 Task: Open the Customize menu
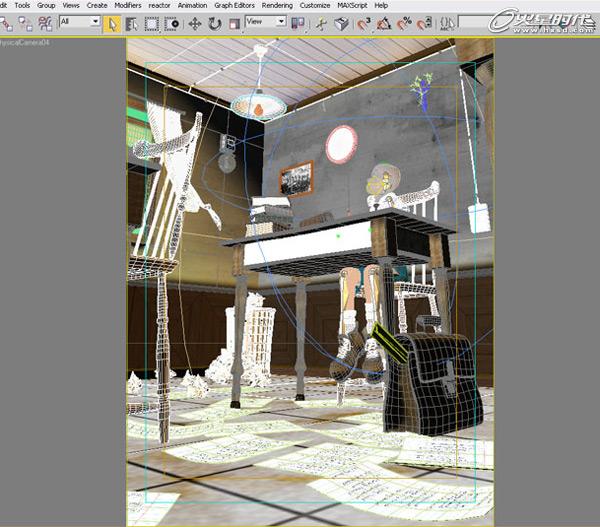(315, 5)
